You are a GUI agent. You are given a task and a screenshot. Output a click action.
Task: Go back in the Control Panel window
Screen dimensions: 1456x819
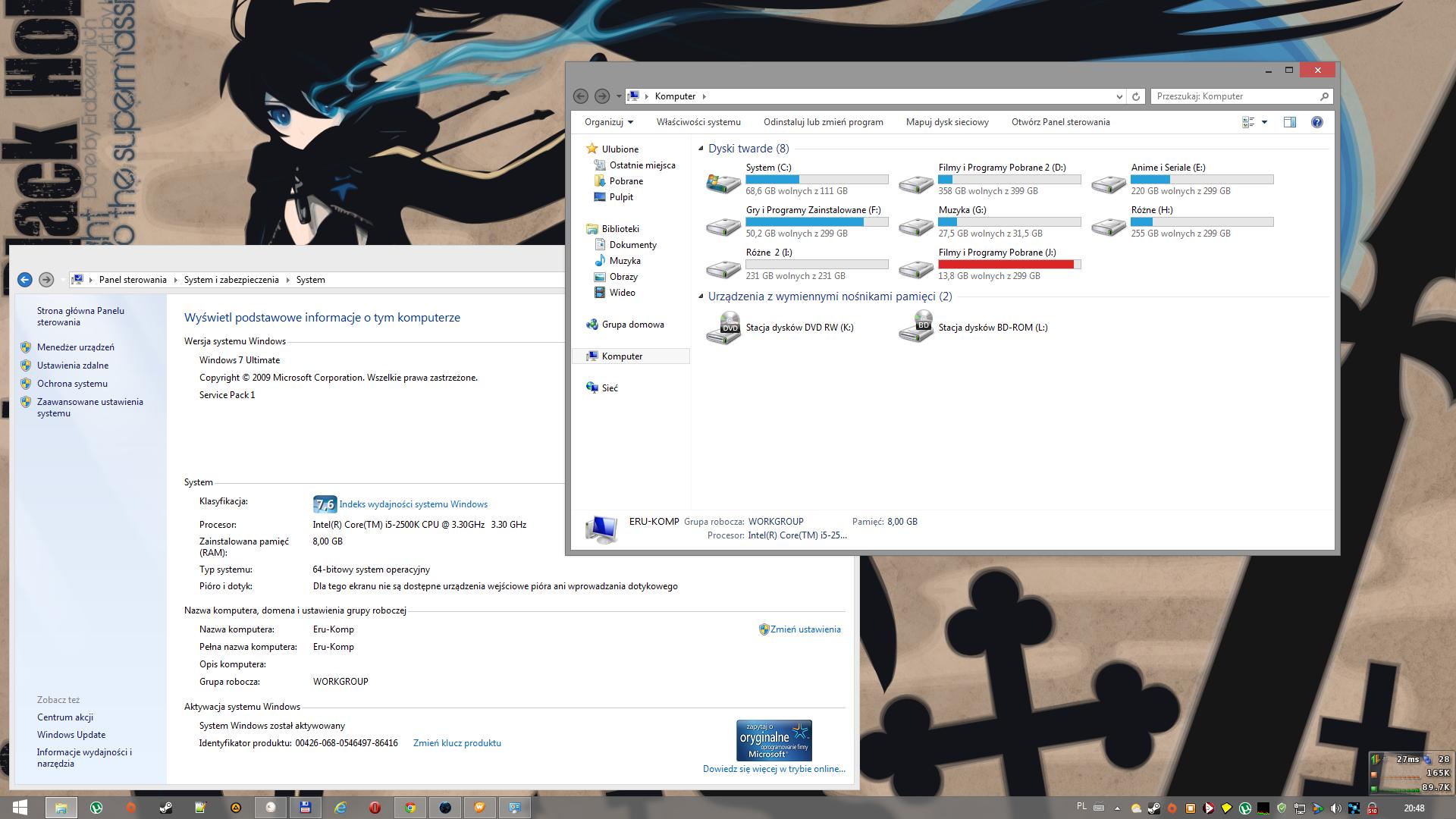click(24, 280)
